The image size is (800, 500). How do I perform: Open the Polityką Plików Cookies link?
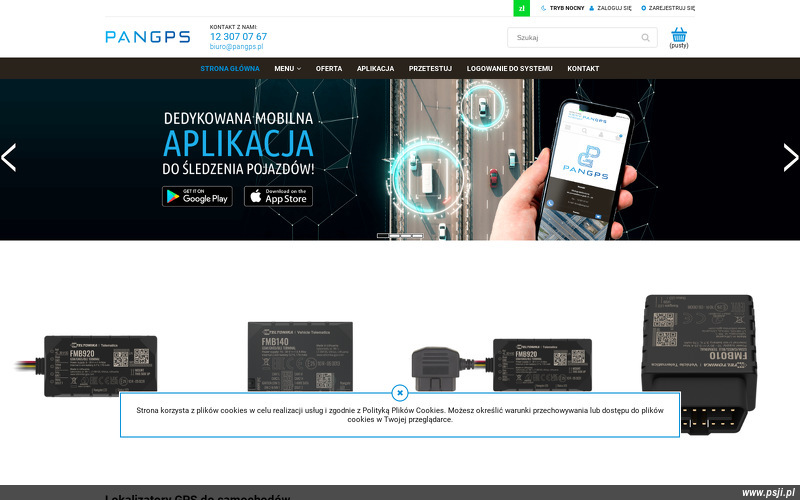click(x=403, y=410)
